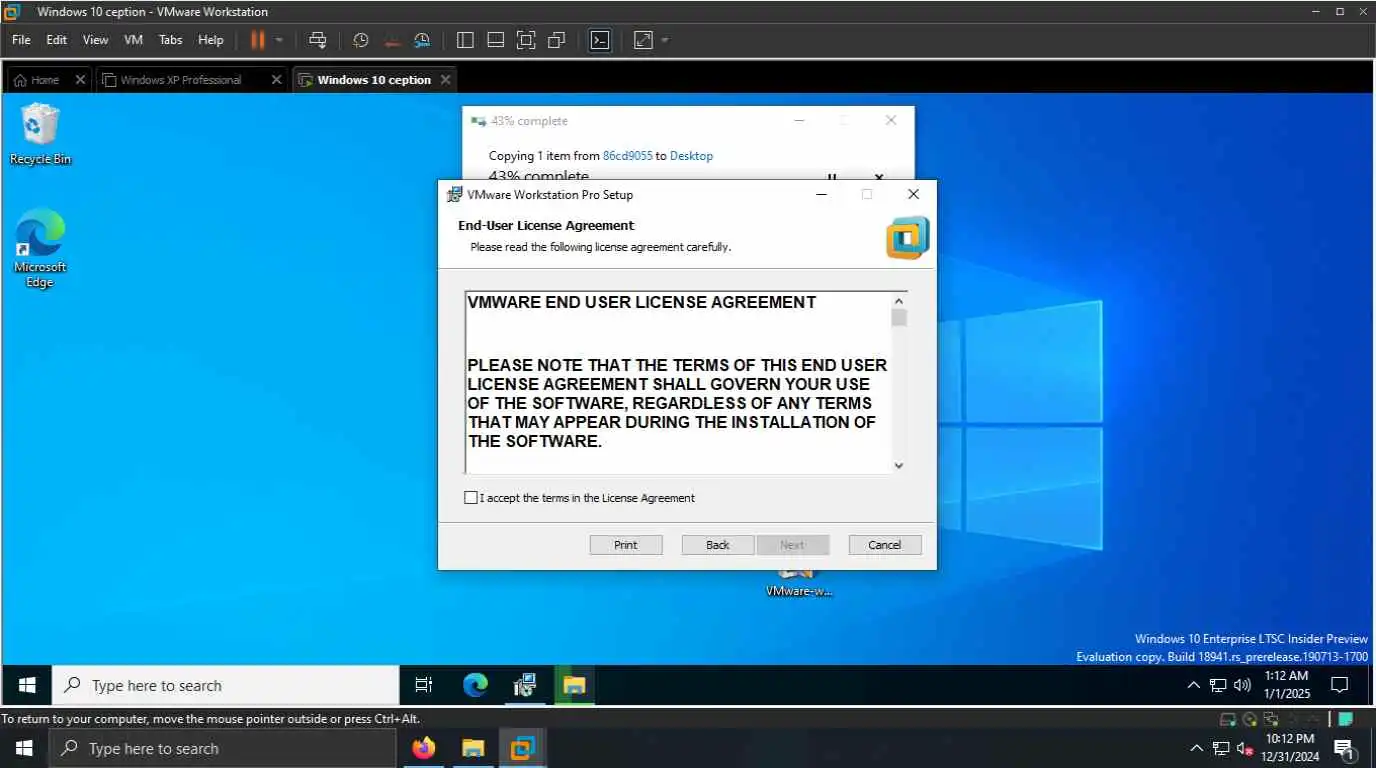This screenshot has height=768, width=1376.
Task: Open the power options dropdown arrow beside the pause icon
Action: (x=279, y=40)
